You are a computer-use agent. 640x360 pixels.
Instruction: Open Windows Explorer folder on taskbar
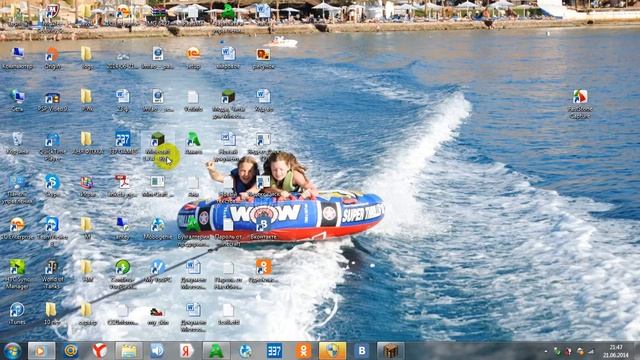[x=129, y=351]
